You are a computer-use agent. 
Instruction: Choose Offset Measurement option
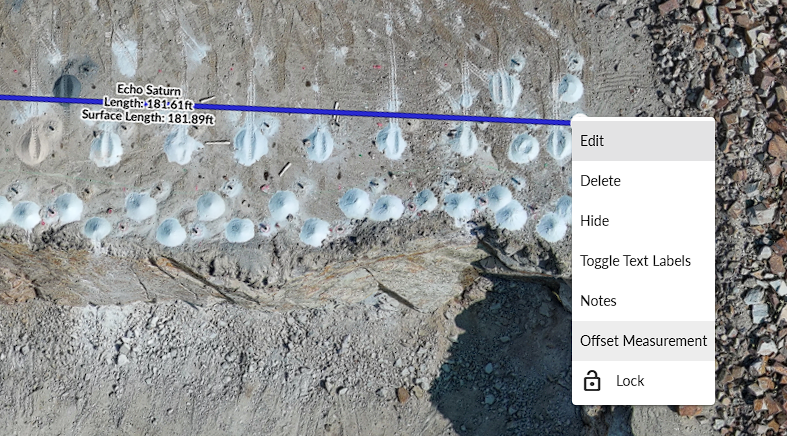[643, 341]
